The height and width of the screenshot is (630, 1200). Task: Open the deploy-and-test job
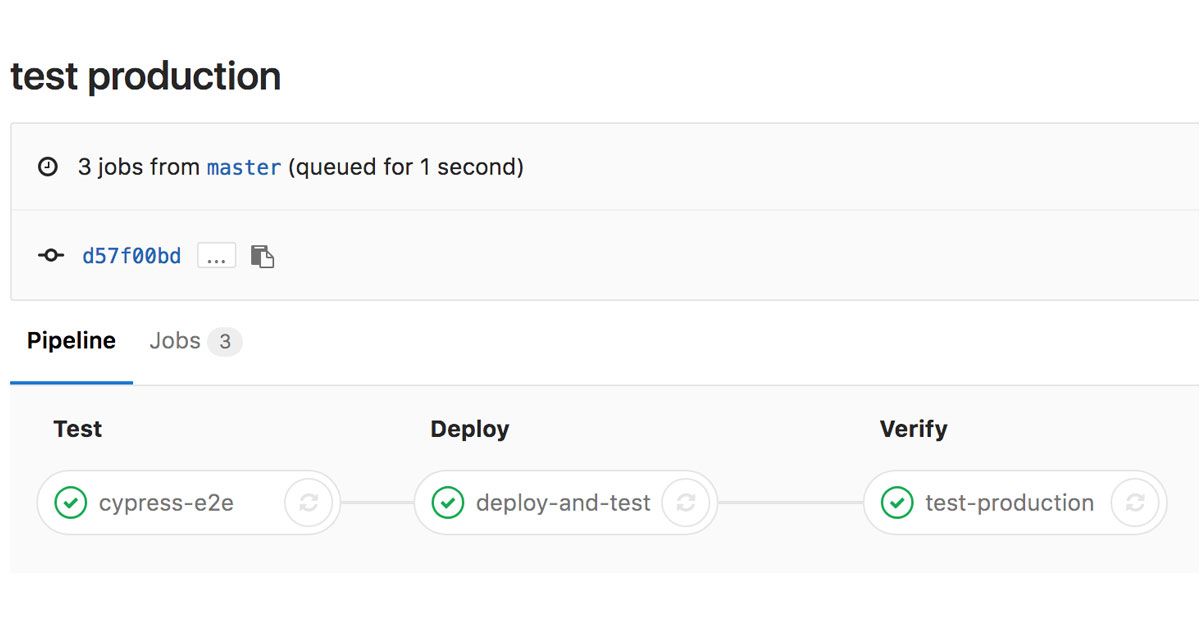tap(563, 502)
